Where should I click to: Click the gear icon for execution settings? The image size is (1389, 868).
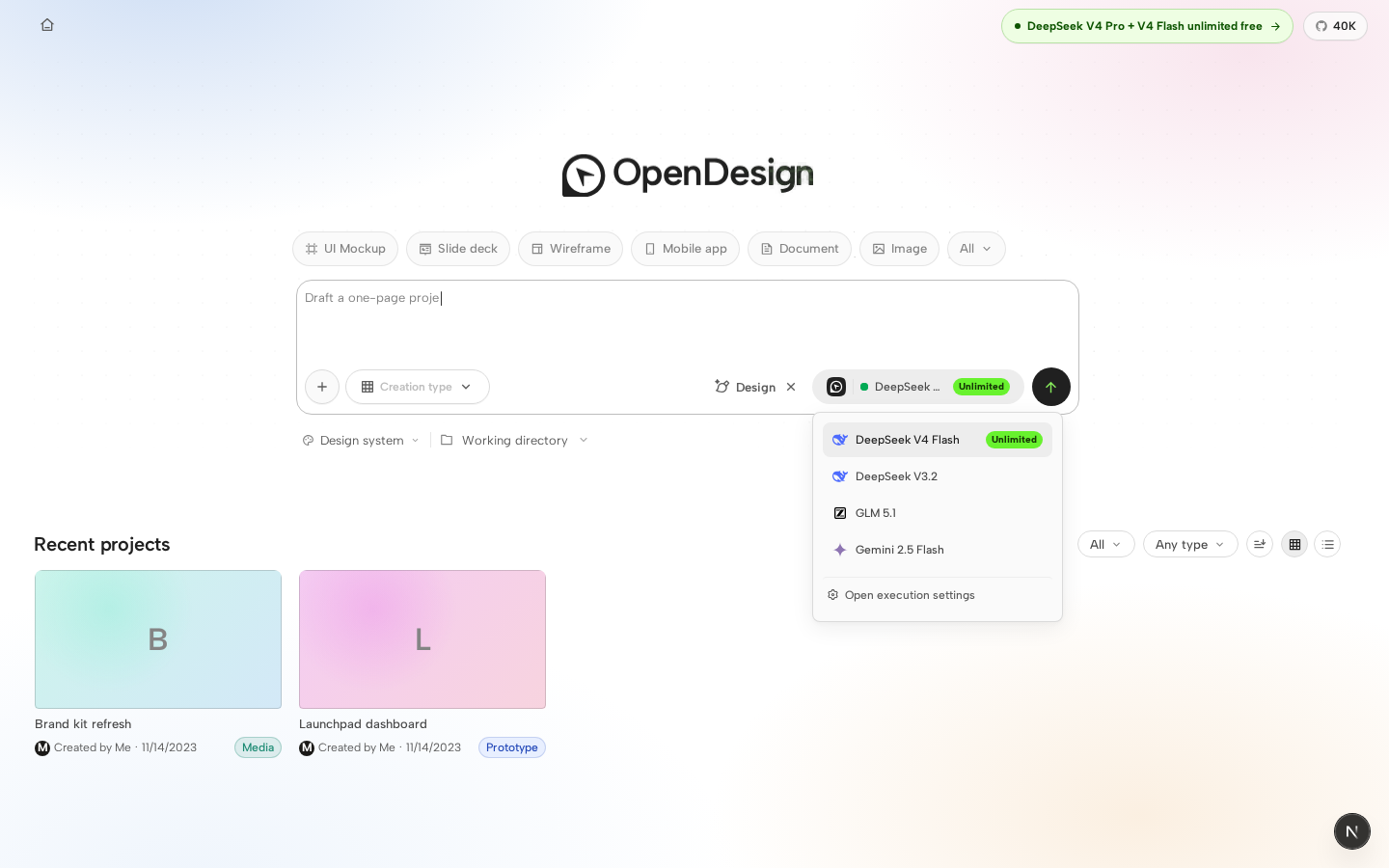(x=833, y=595)
